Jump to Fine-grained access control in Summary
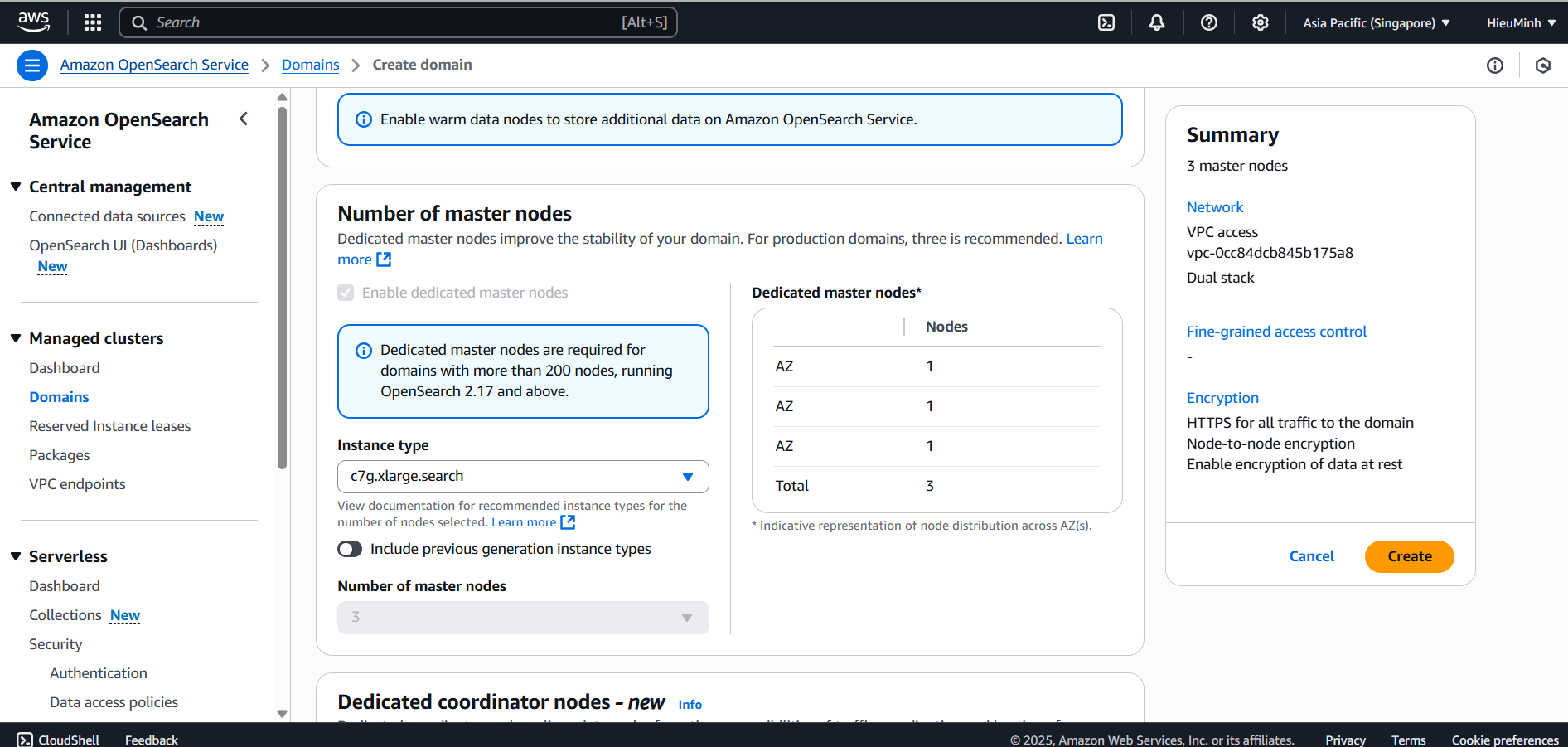 click(1276, 332)
